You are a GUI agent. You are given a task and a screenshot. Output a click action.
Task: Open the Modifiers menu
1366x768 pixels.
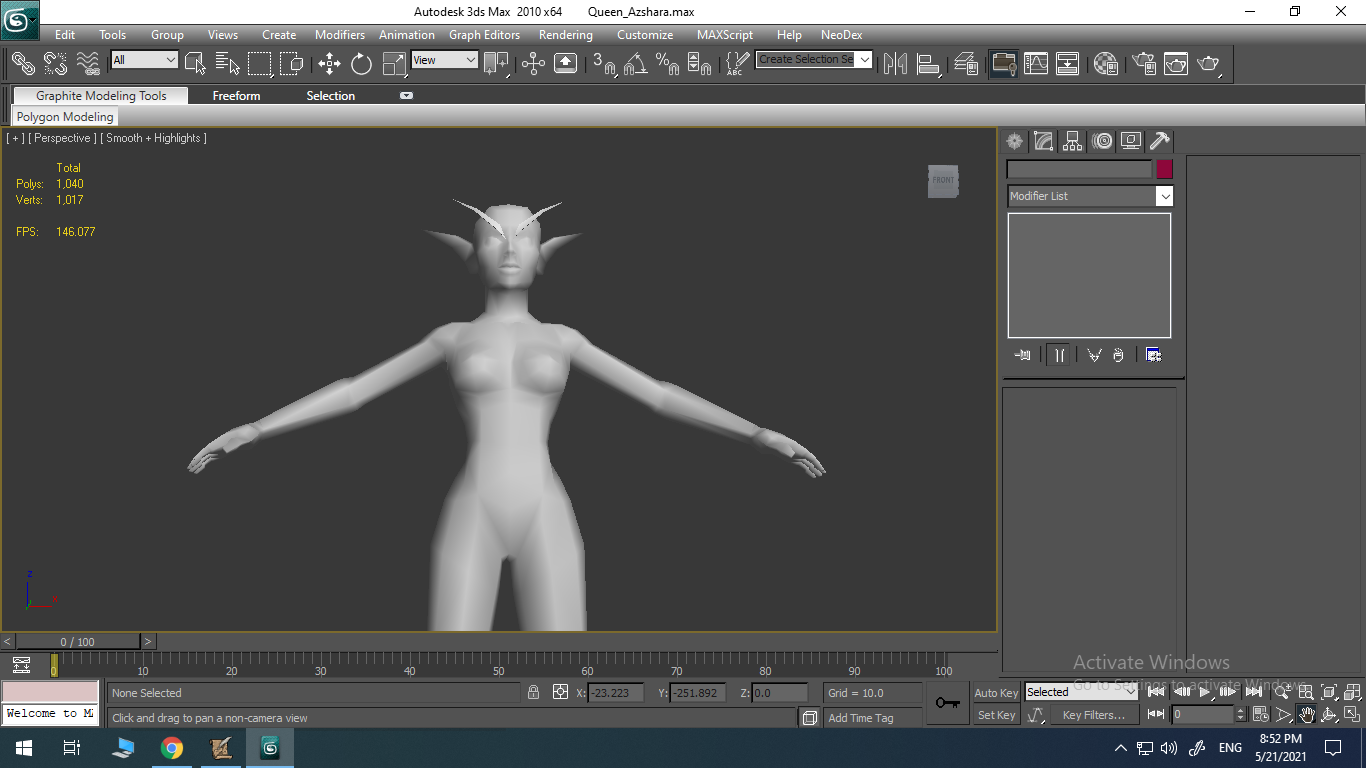tap(340, 35)
